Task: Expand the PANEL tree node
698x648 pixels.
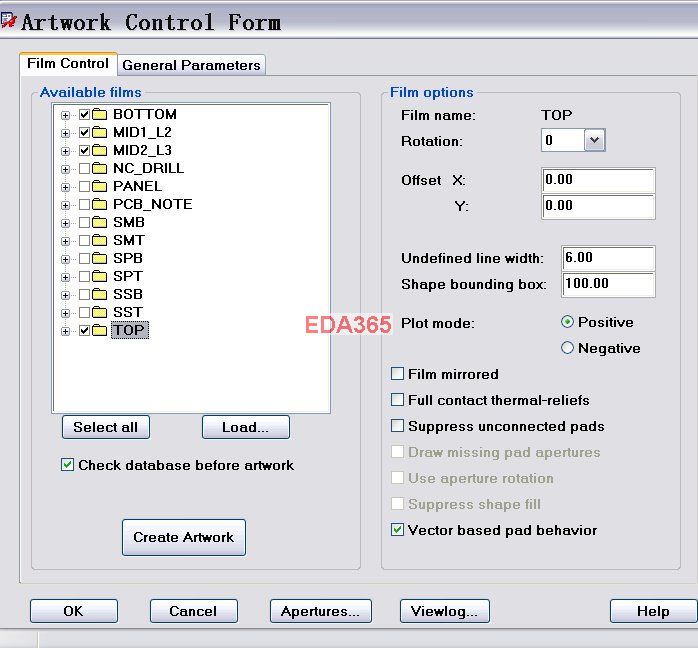Action: click(x=65, y=188)
